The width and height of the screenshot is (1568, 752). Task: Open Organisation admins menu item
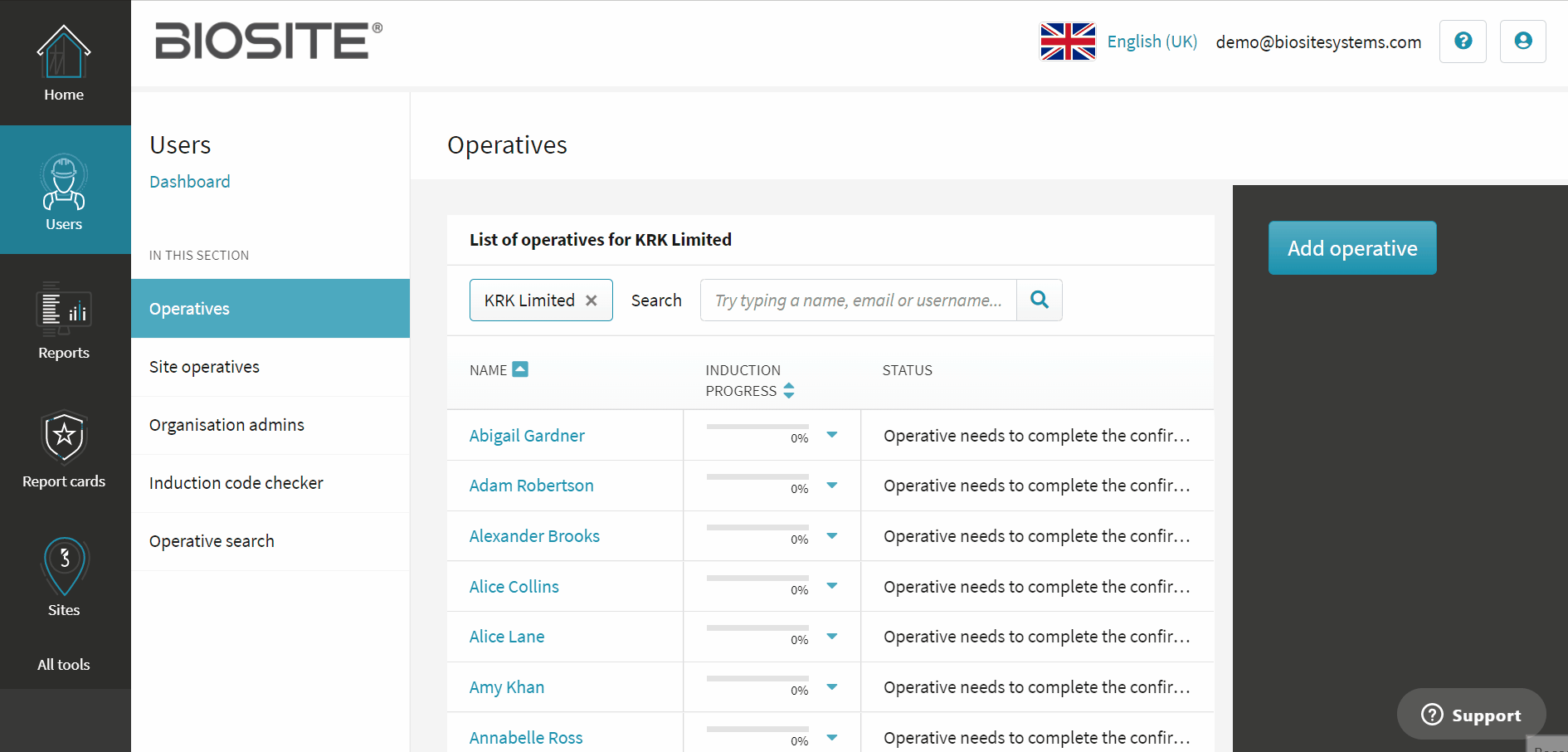click(x=270, y=425)
